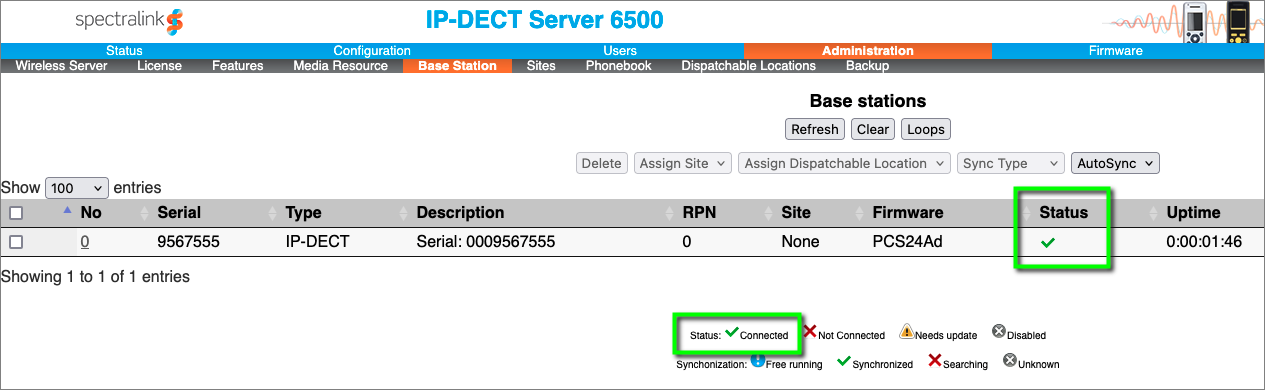This screenshot has width=1265, height=390.
Task: Sort by the Site column header
Action: pos(796,213)
